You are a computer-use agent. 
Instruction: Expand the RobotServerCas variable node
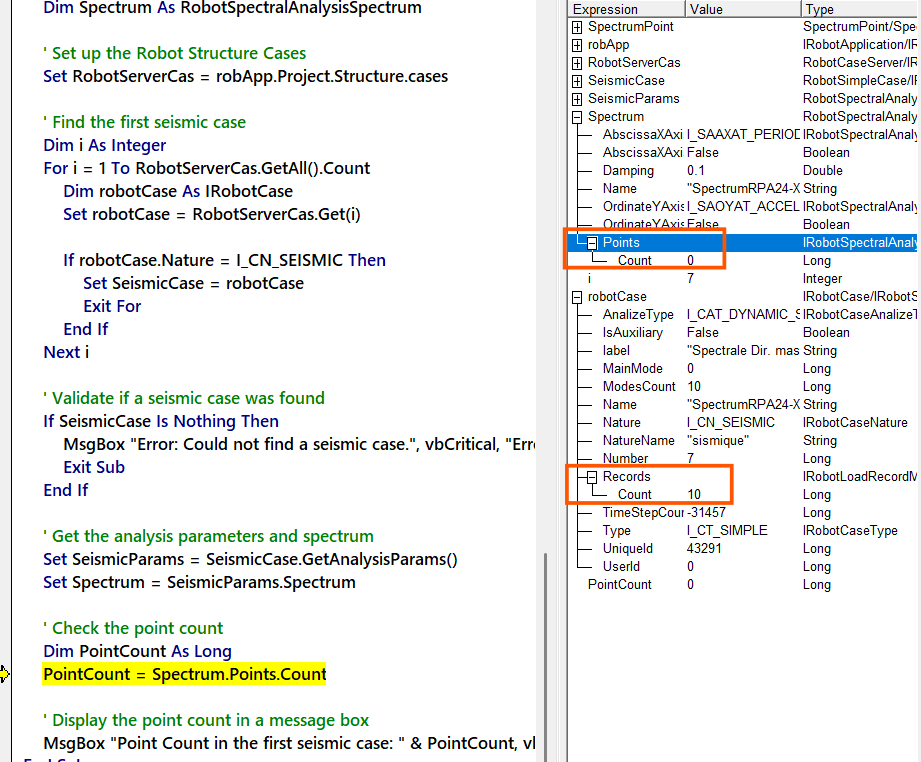[577, 63]
